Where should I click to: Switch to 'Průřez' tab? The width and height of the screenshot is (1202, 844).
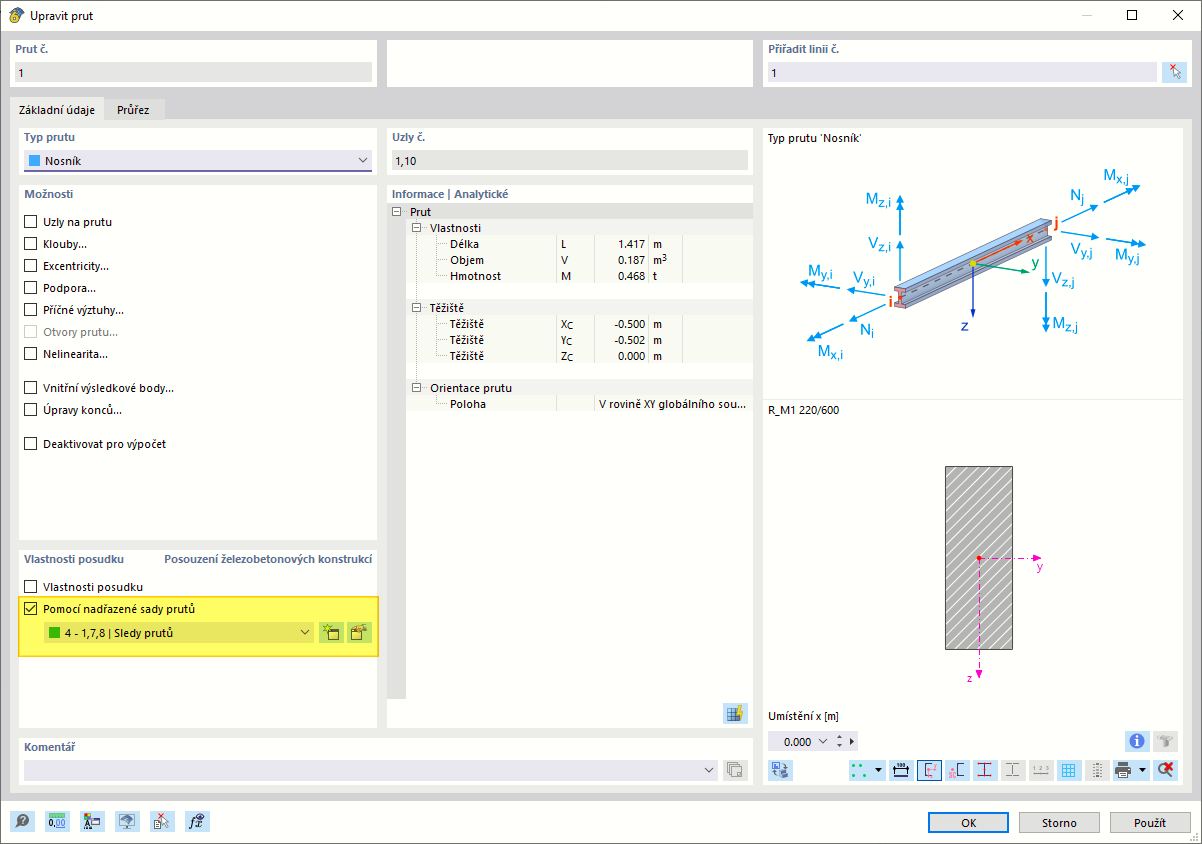pos(133,110)
